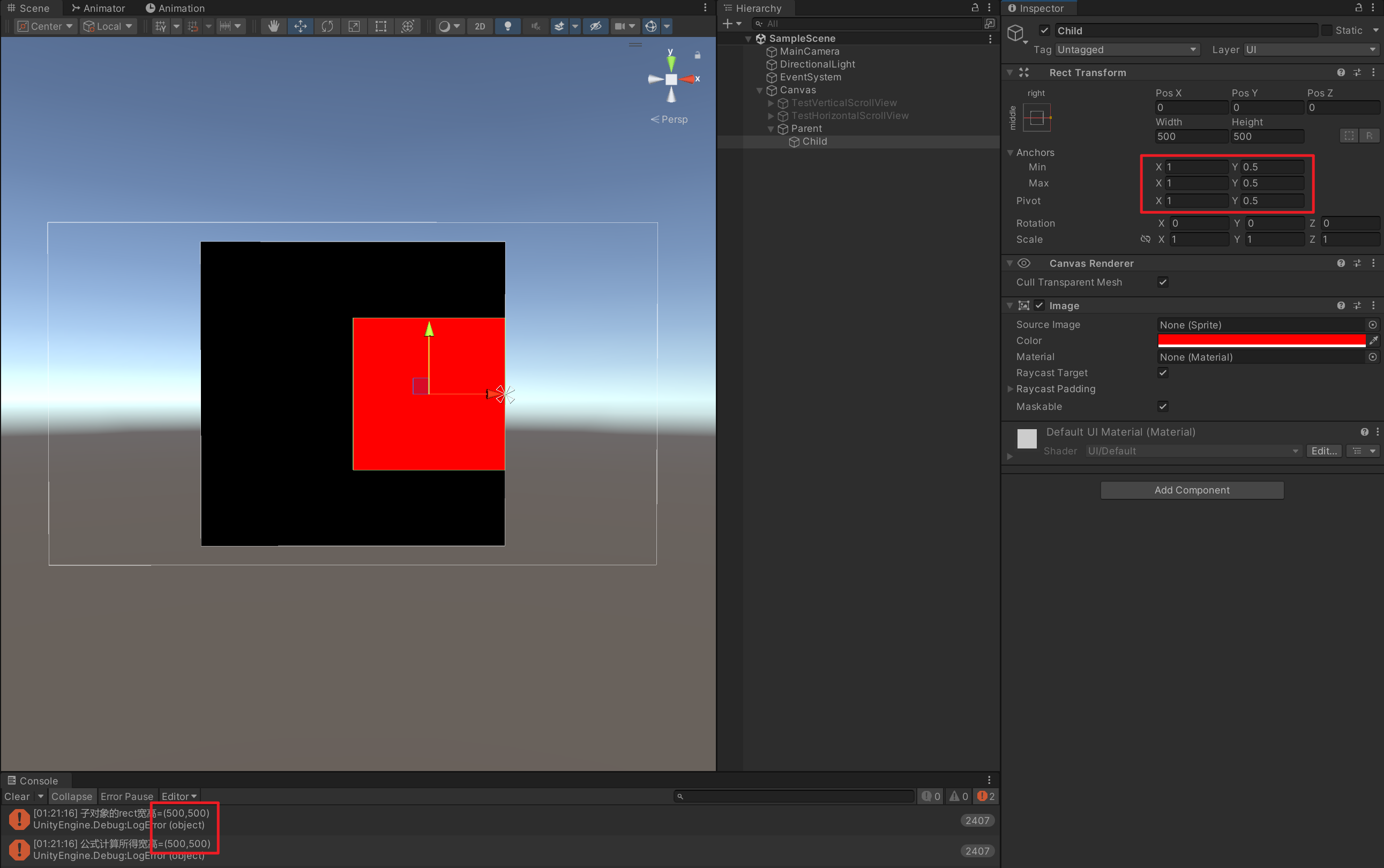The height and width of the screenshot is (868, 1384).
Task: Click the Width input field
Action: (1191, 137)
